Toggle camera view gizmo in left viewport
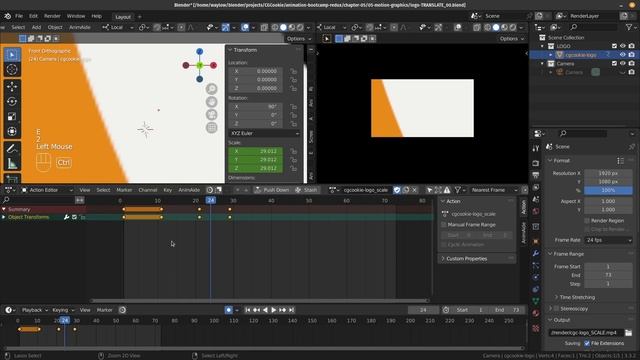Screen dimensions: 640x360 pos(211,115)
